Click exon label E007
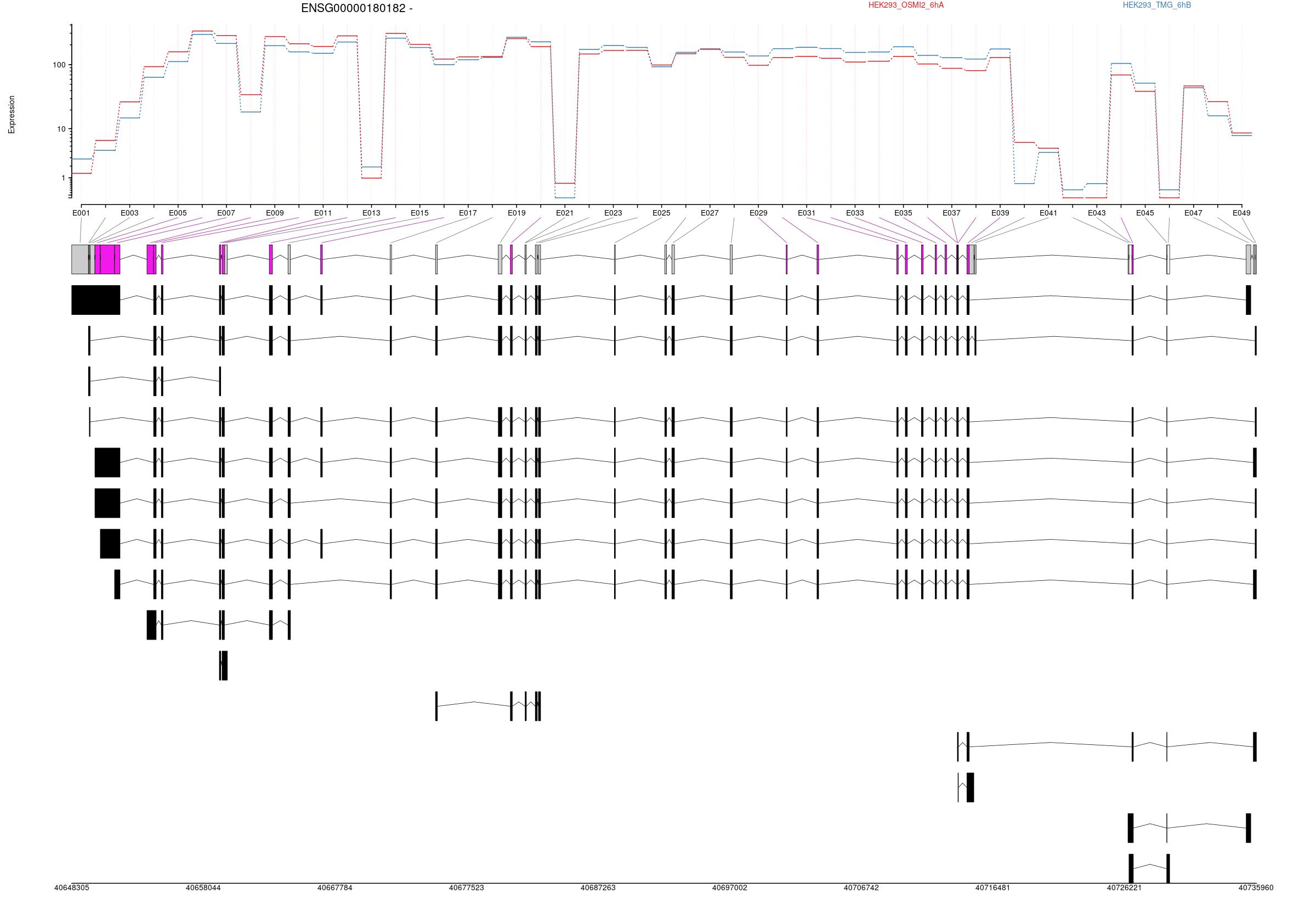 (x=226, y=213)
